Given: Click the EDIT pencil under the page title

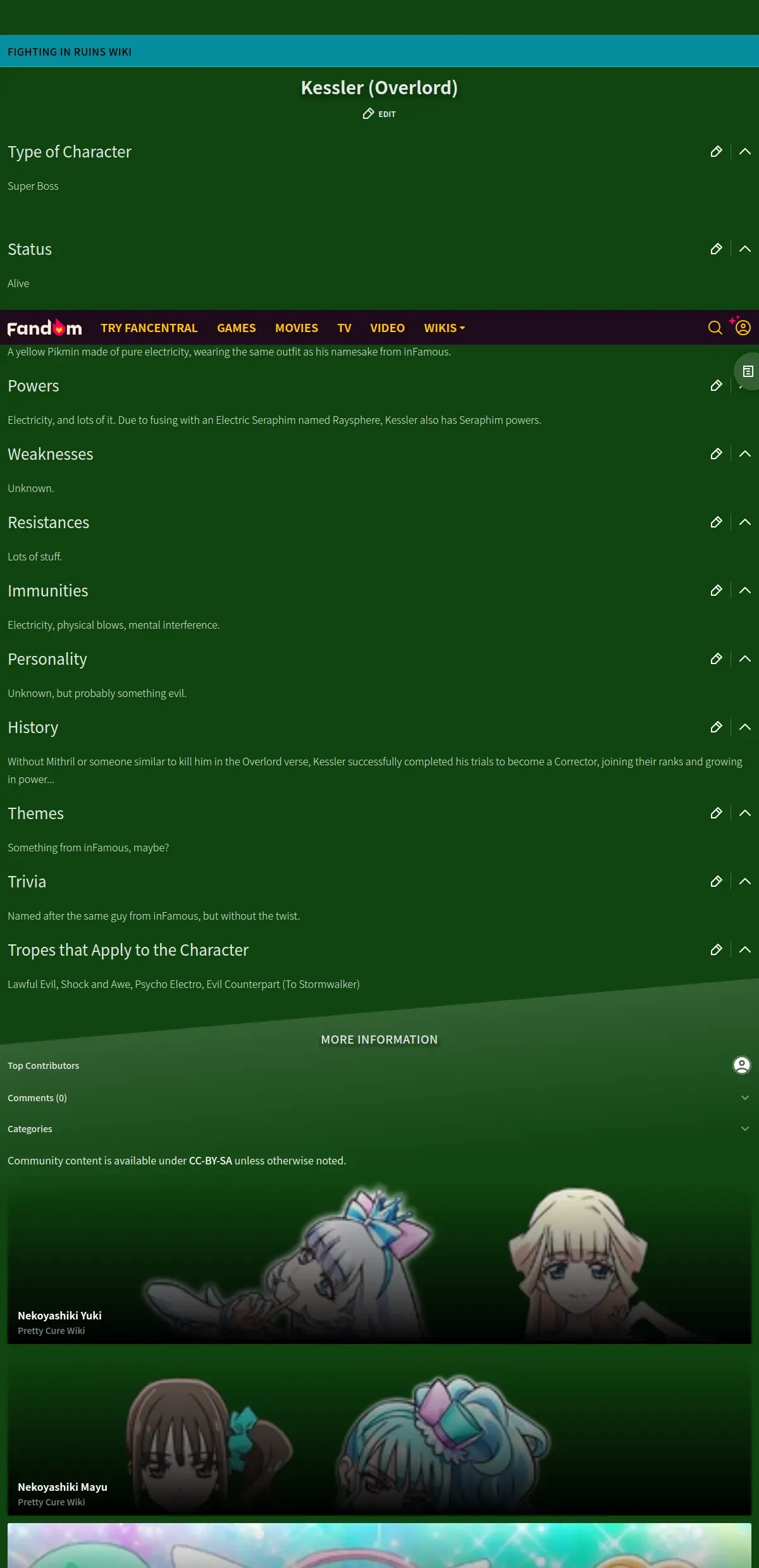Looking at the screenshot, I should (379, 114).
